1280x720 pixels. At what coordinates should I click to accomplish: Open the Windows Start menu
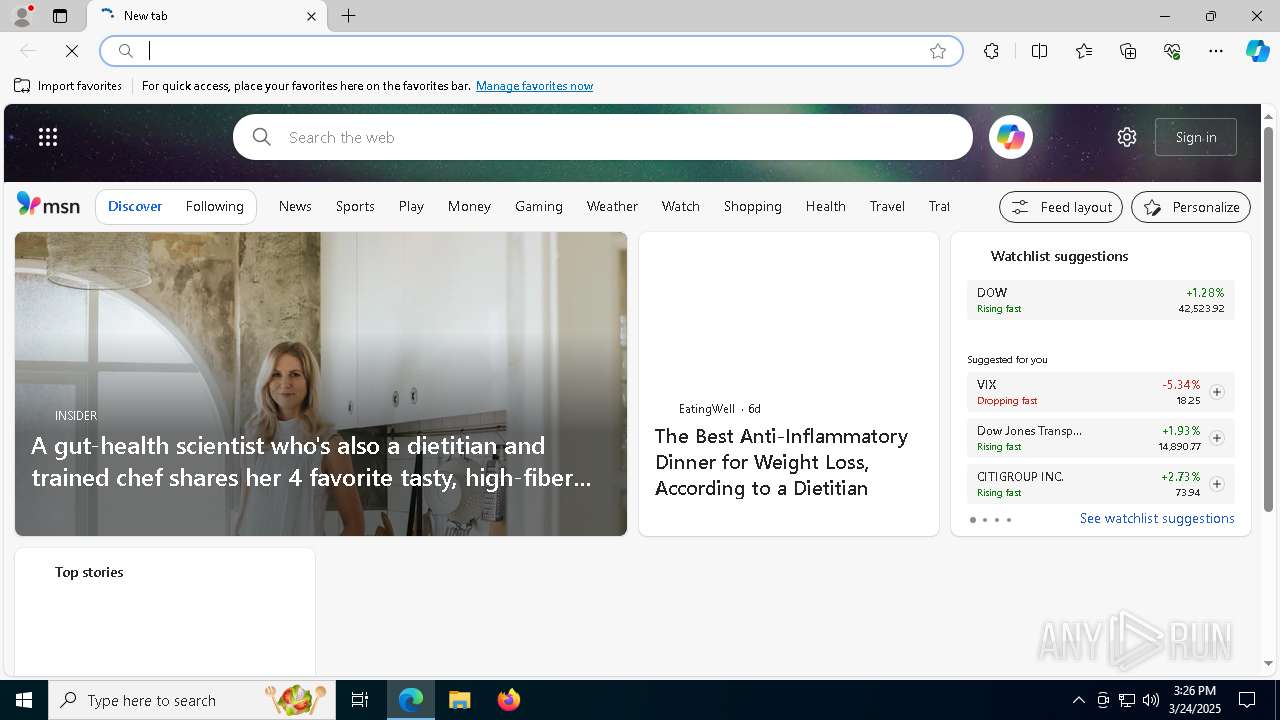click(x=24, y=700)
